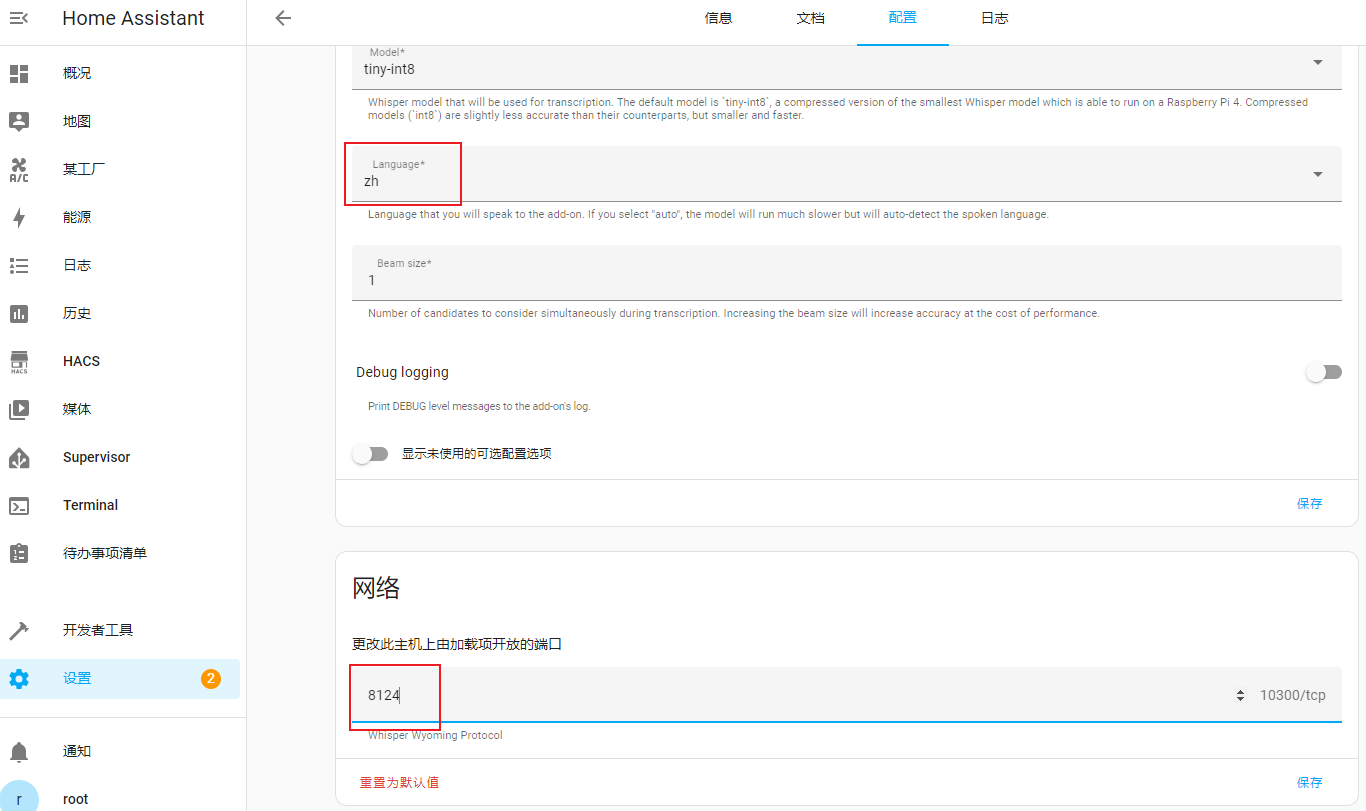1366x811 pixels.
Task: Save network settings with lower 保存 button
Action: tap(1309, 782)
